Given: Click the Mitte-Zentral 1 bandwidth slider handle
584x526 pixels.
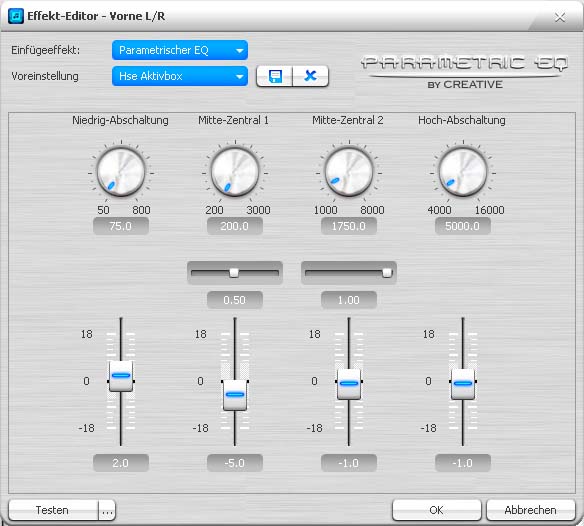Looking at the screenshot, I should [x=234, y=273].
